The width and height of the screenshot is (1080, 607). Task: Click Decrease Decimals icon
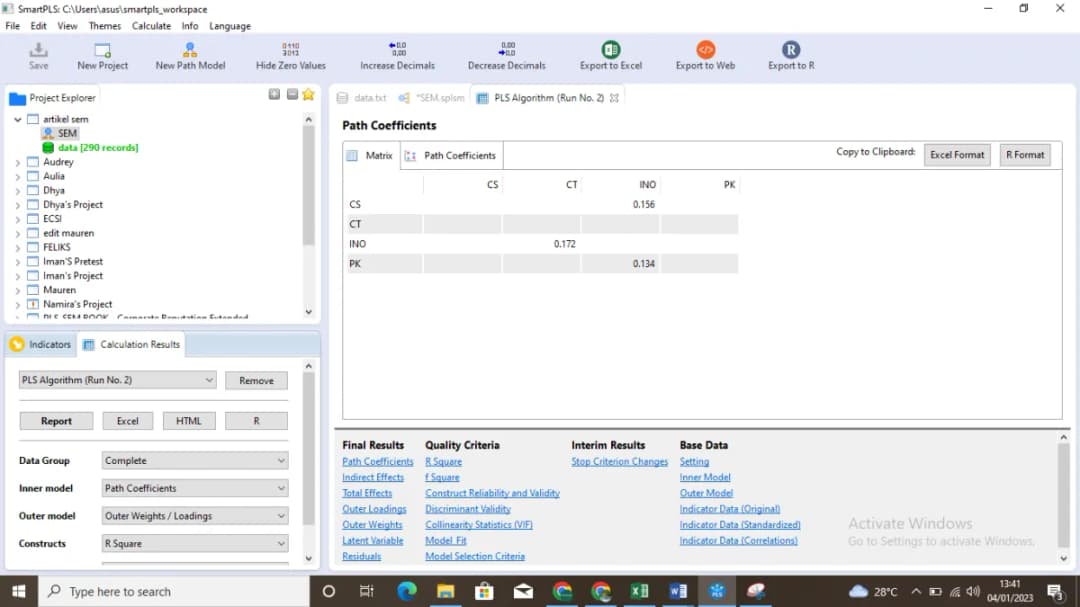coord(506,56)
